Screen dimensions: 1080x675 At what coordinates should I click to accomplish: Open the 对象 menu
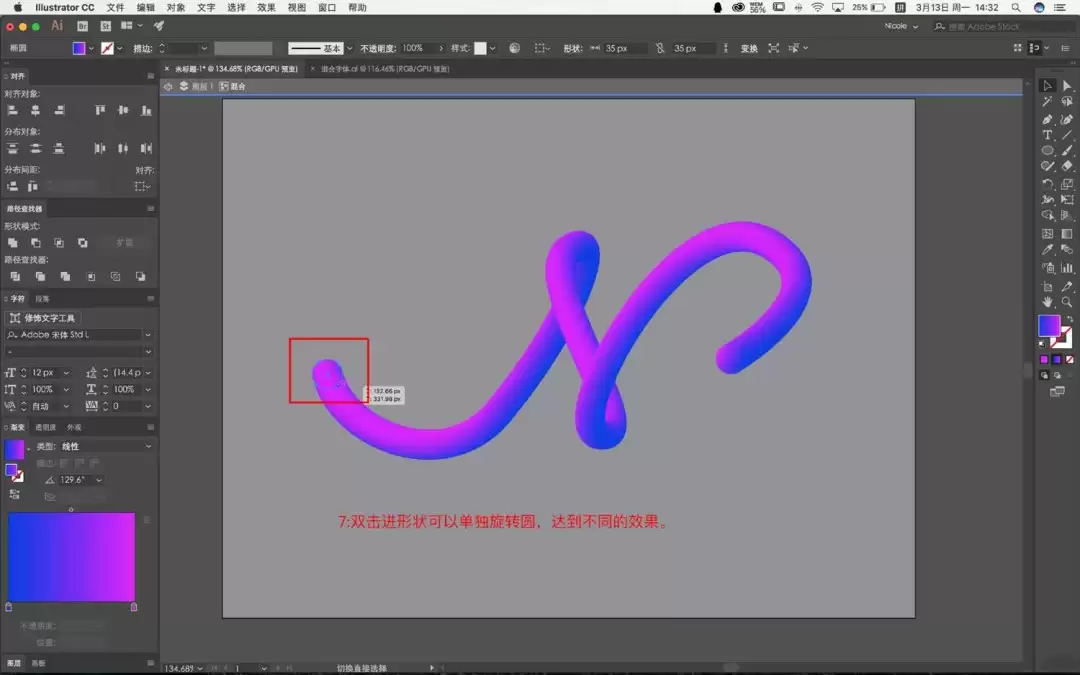click(176, 8)
